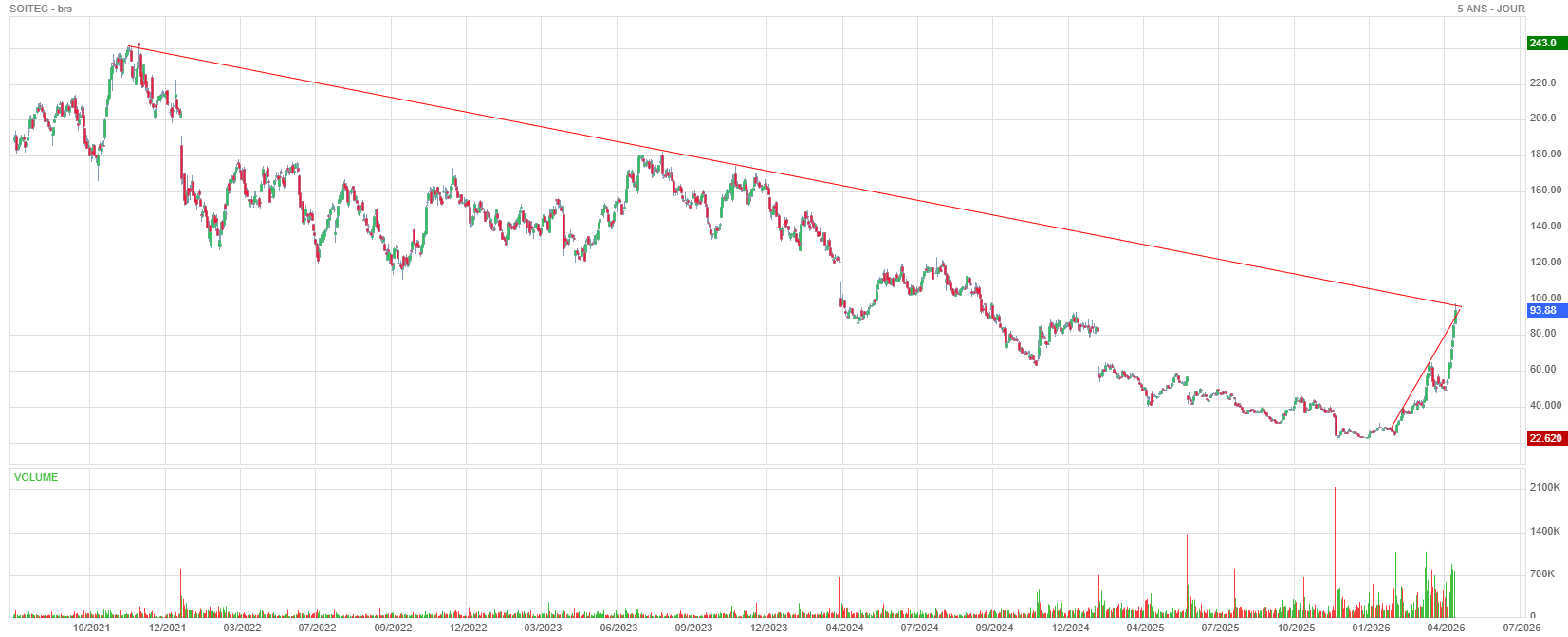Click the 12/2024 date axis label
Viewport: 1568px width, 637px height.
(x=1070, y=628)
